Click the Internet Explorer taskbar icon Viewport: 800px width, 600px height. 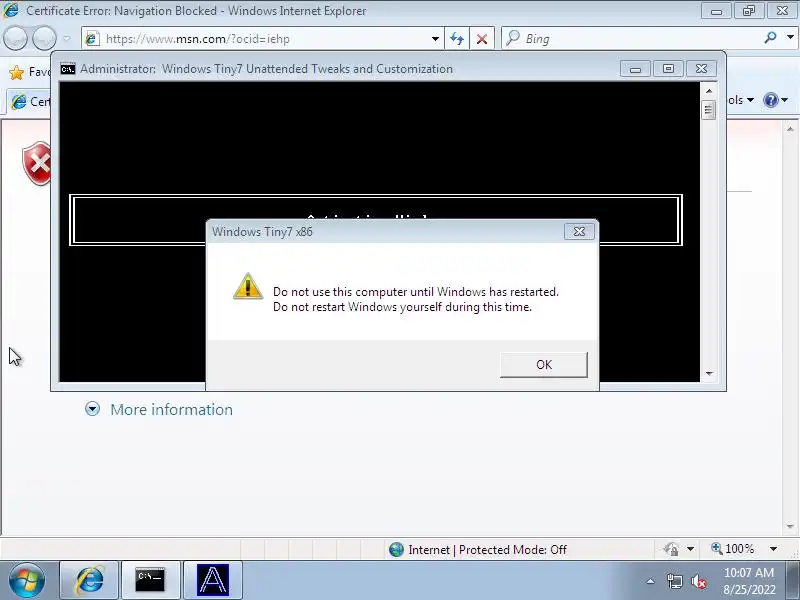point(90,581)
